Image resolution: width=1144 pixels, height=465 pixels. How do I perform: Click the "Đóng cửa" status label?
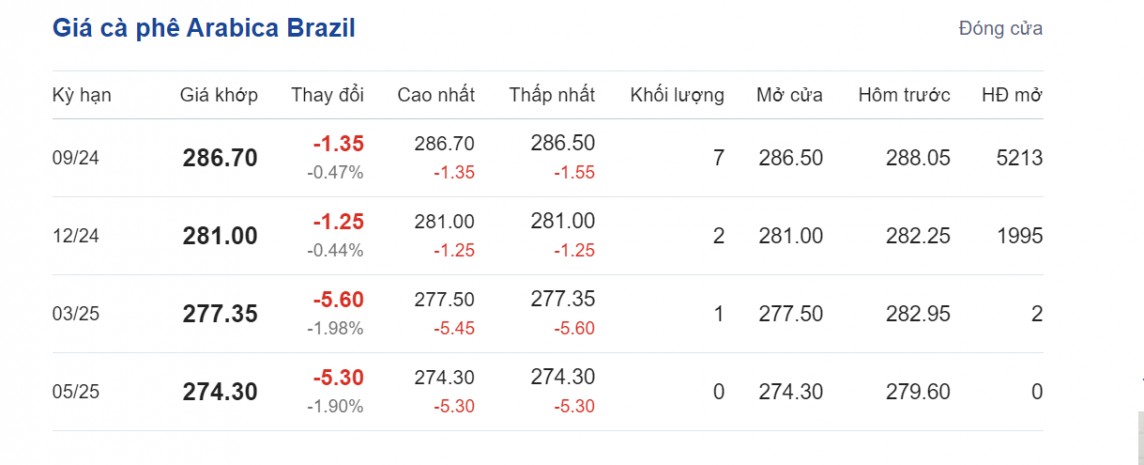pos(1000,28)
